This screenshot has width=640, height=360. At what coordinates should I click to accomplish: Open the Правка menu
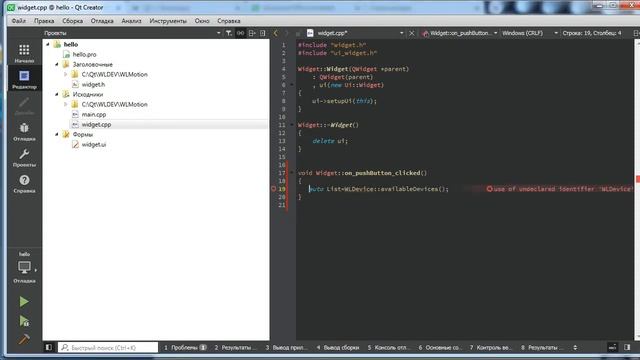click(x=44, y=21)
